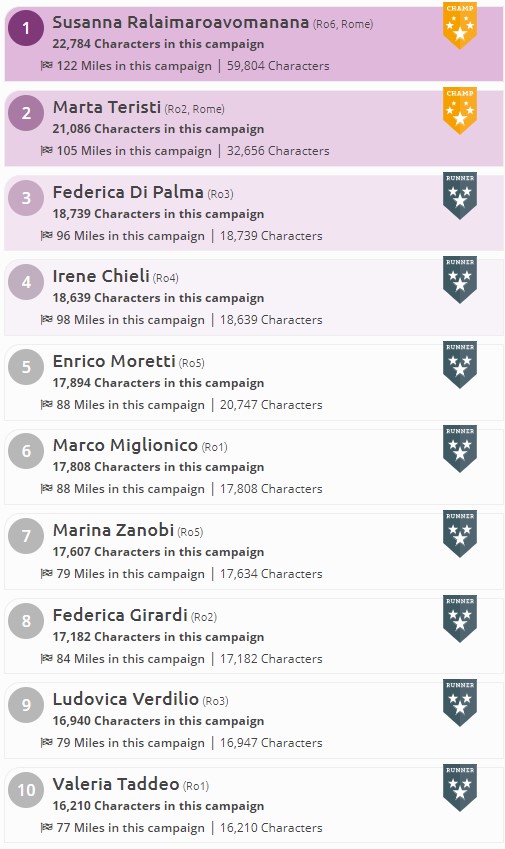Click the rank 10 circle

(26, 790)
